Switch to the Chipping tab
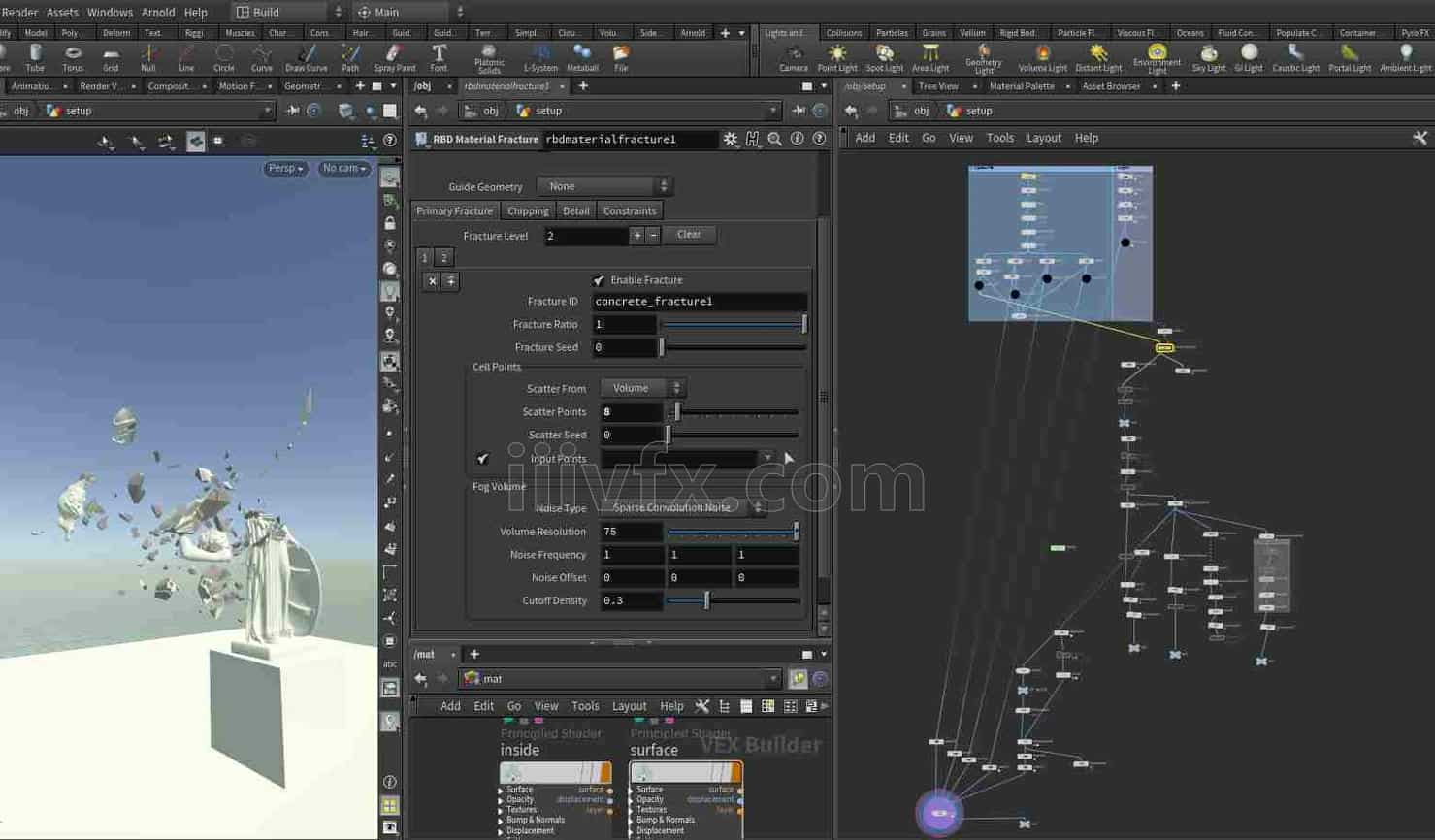The width and height of the screenshot is (1435, 840). coord(528,210)
